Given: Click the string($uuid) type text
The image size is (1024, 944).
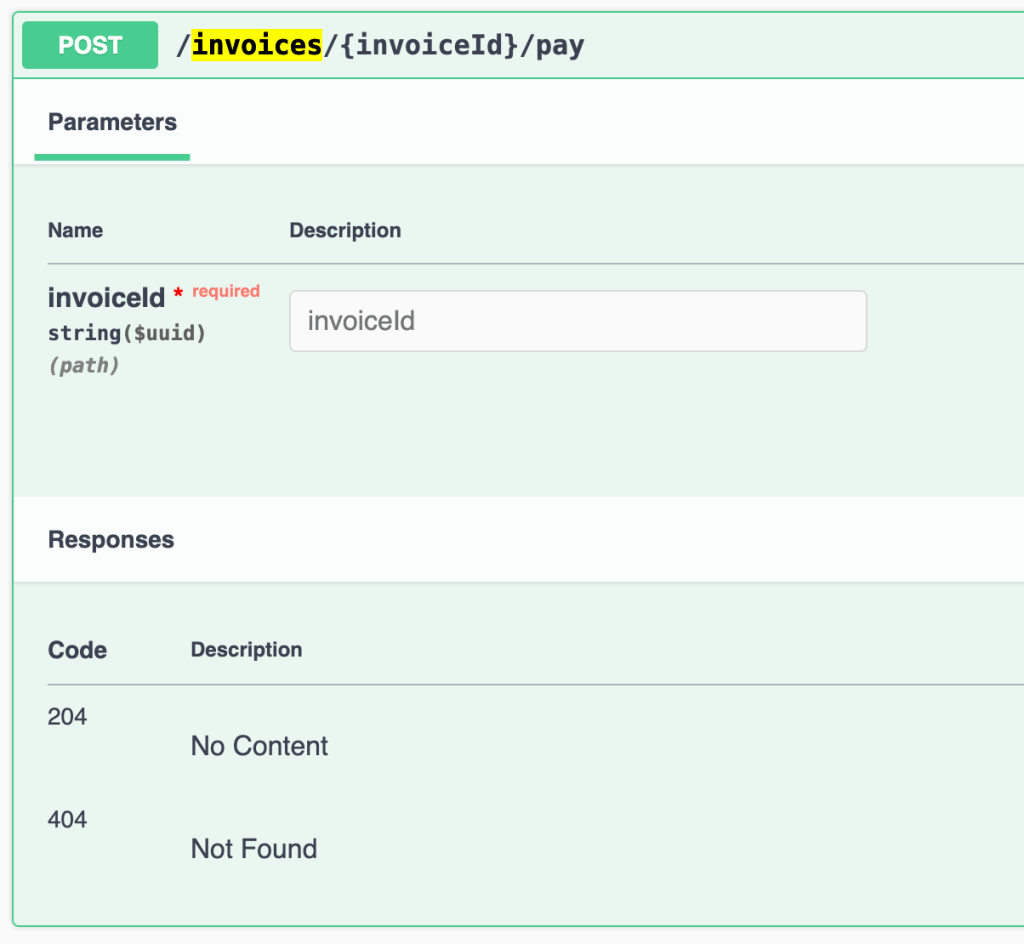Looking at the screenshot, I should pyautogui.click(x=126, y=333).
